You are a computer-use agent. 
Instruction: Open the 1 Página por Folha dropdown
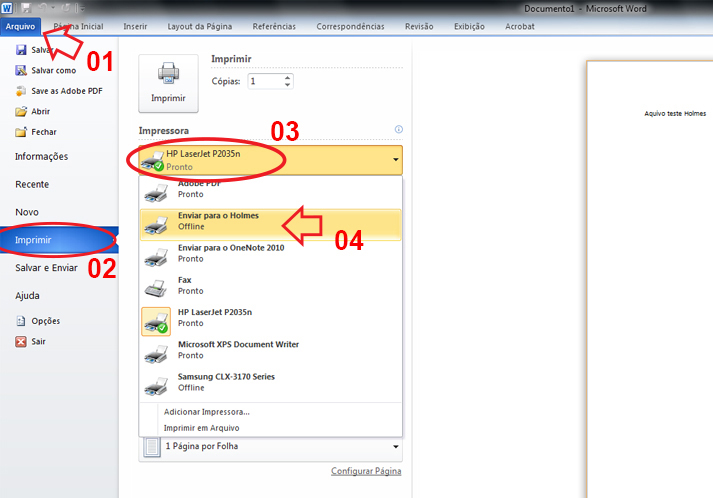[271, 447]
